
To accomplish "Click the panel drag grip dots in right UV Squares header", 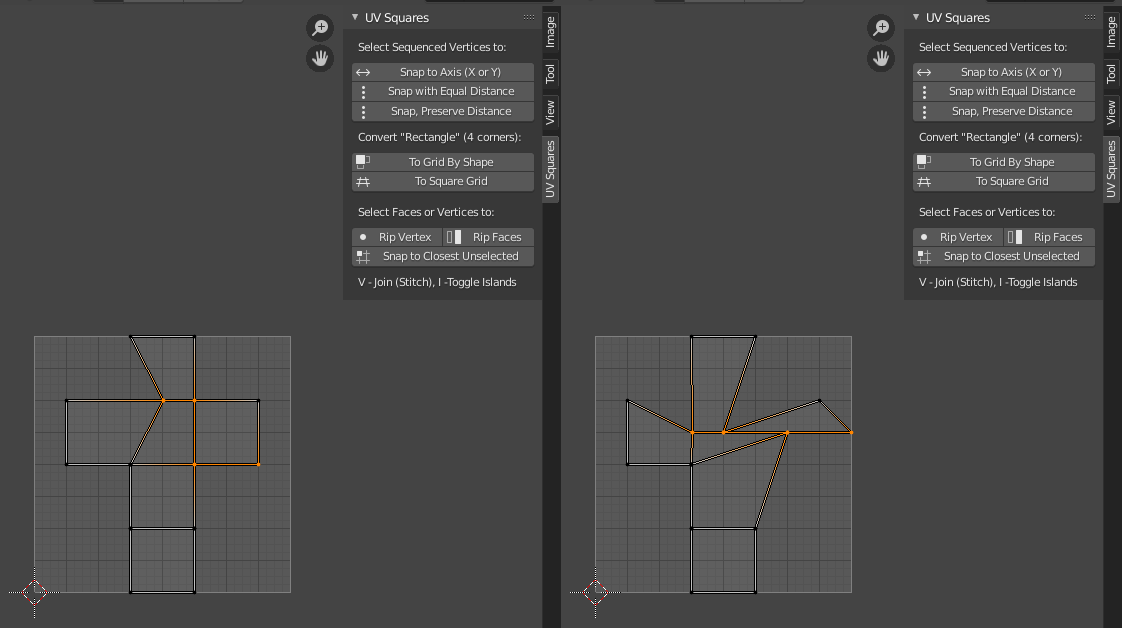I will [x=1090, y=17].
